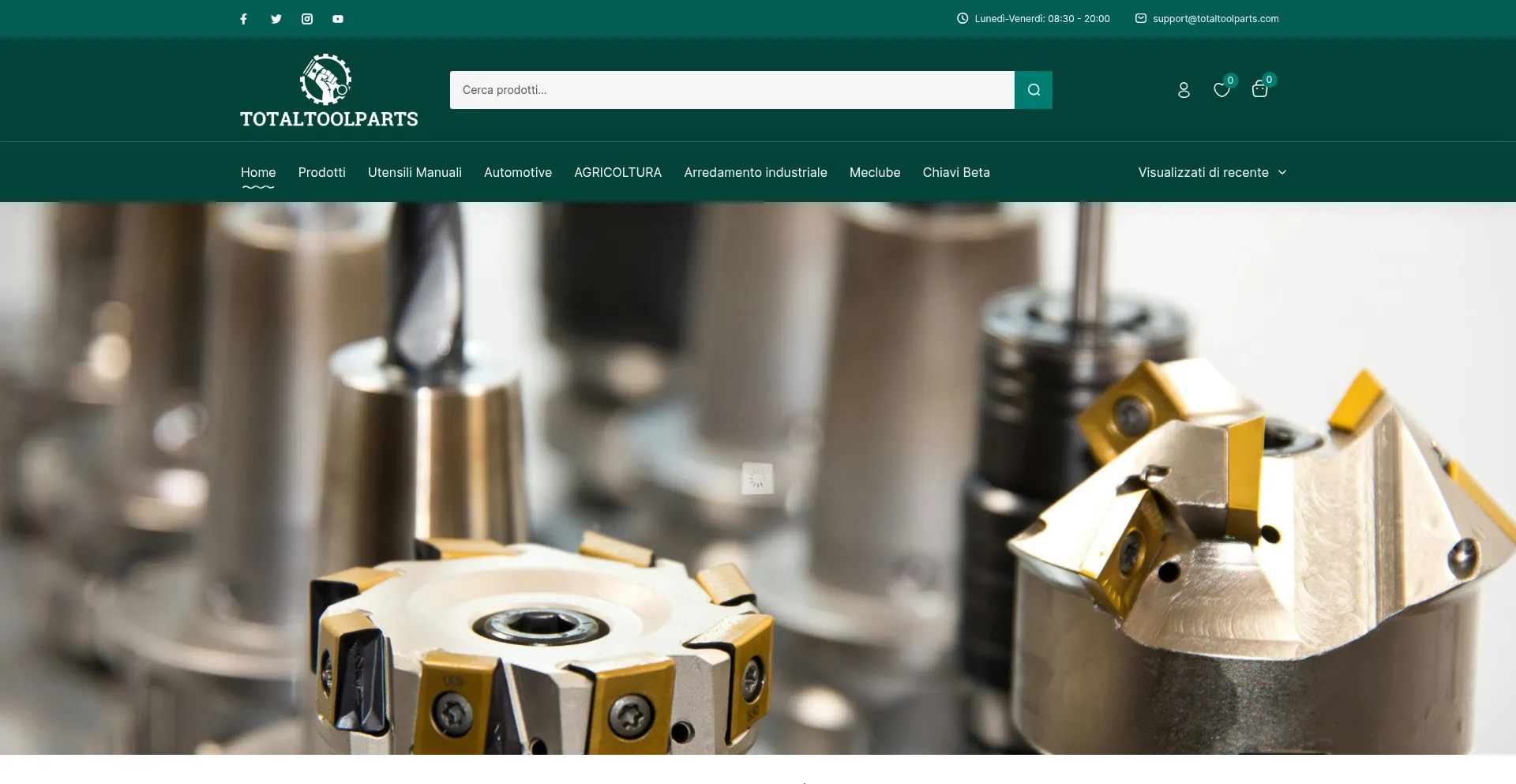1516x784 pixels.
Task: Navigate to the AGRICOLTURA category
Action: [617, 172]
